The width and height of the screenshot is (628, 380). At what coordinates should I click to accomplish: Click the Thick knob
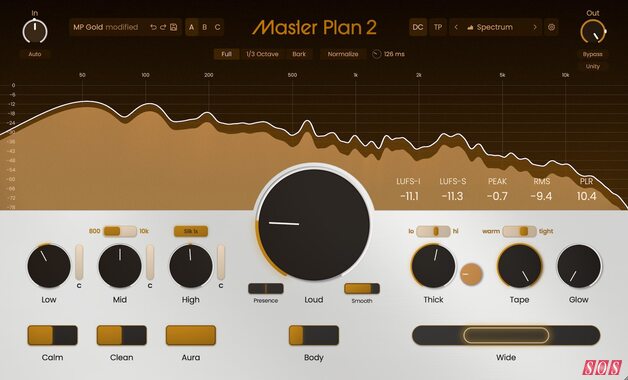coord(433,266)
